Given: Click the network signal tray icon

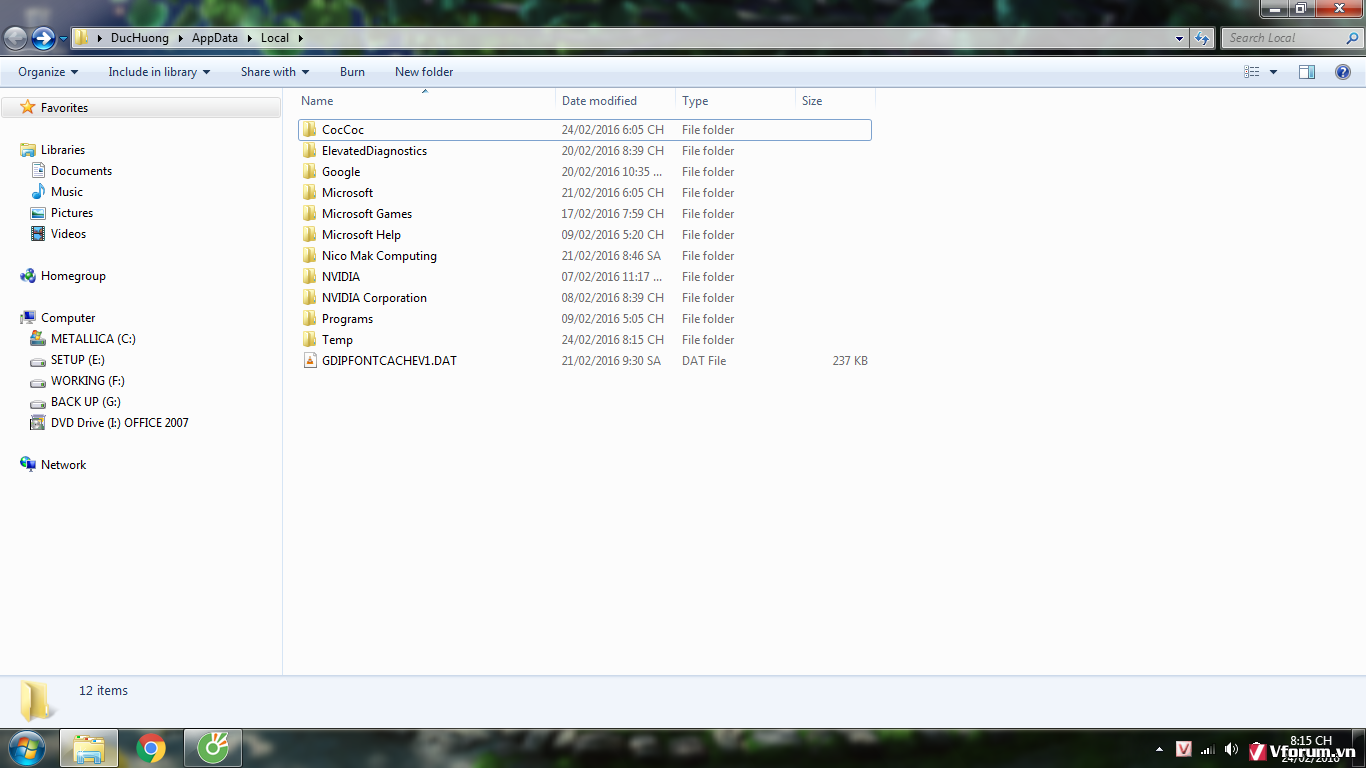Looking at the screenshot, I should pyautogui.click(x=1208, y=749).
